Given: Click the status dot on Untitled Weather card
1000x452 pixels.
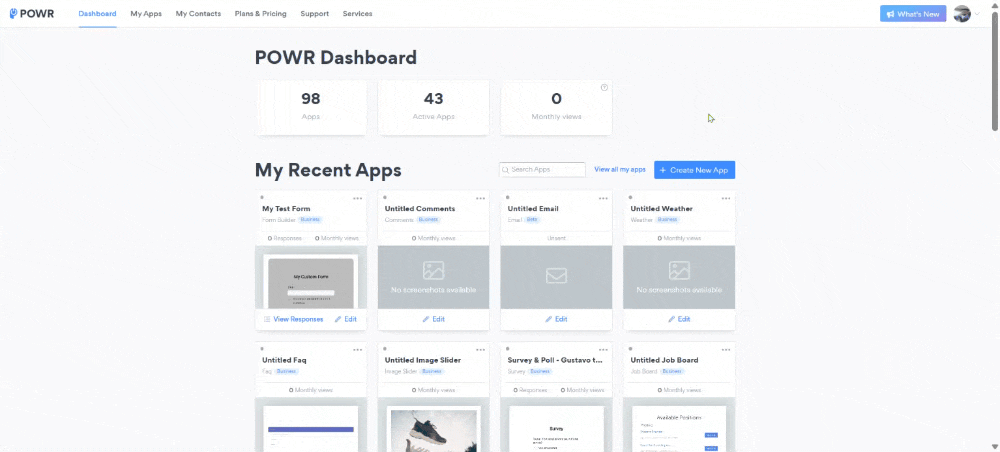Looking at the screenshot, I should click(x=630, y=198).
